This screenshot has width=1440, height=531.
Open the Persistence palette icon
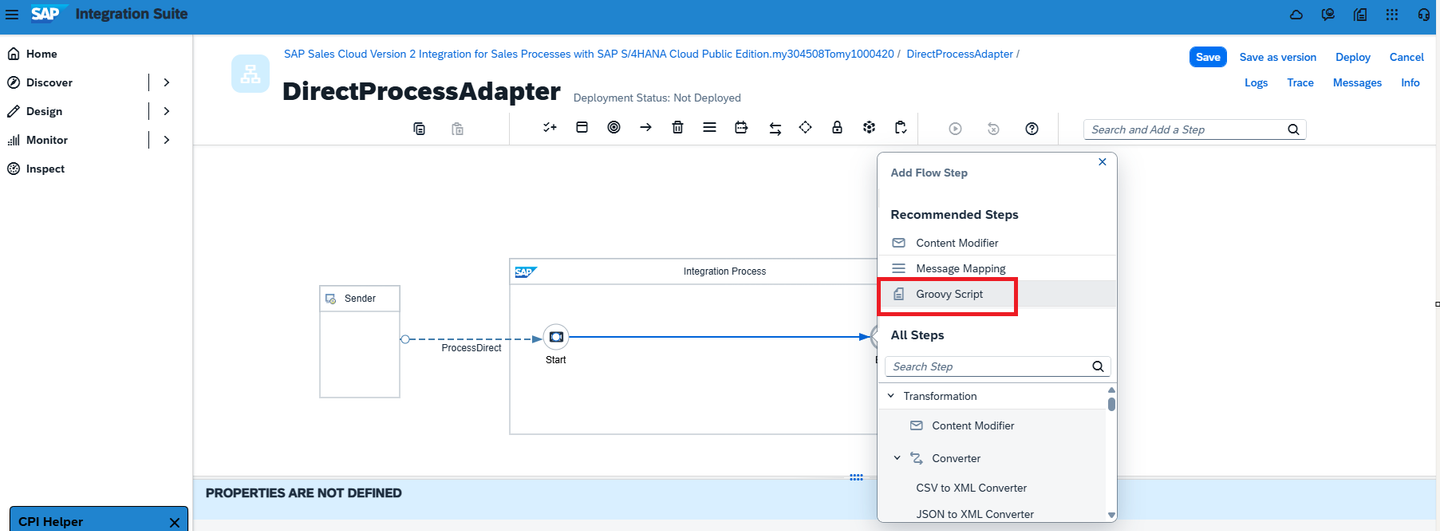point(869,128)
